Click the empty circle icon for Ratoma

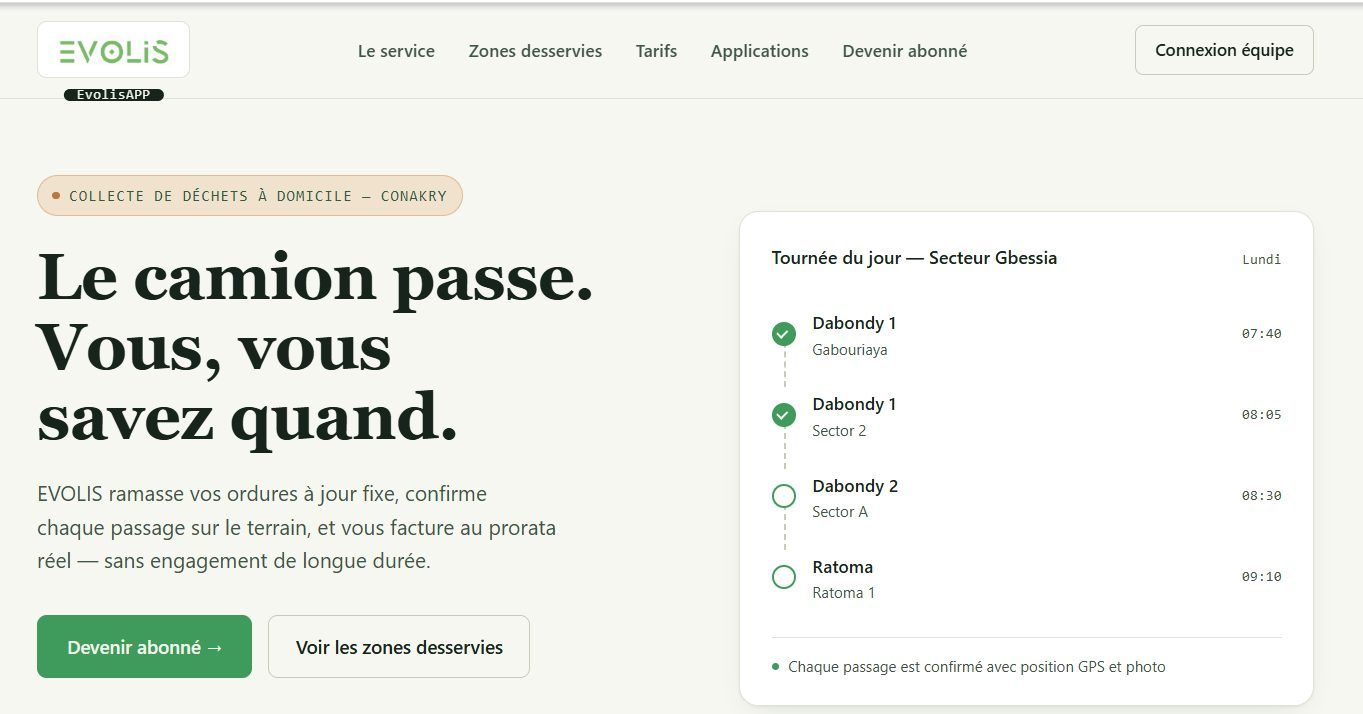click(784, 577)
